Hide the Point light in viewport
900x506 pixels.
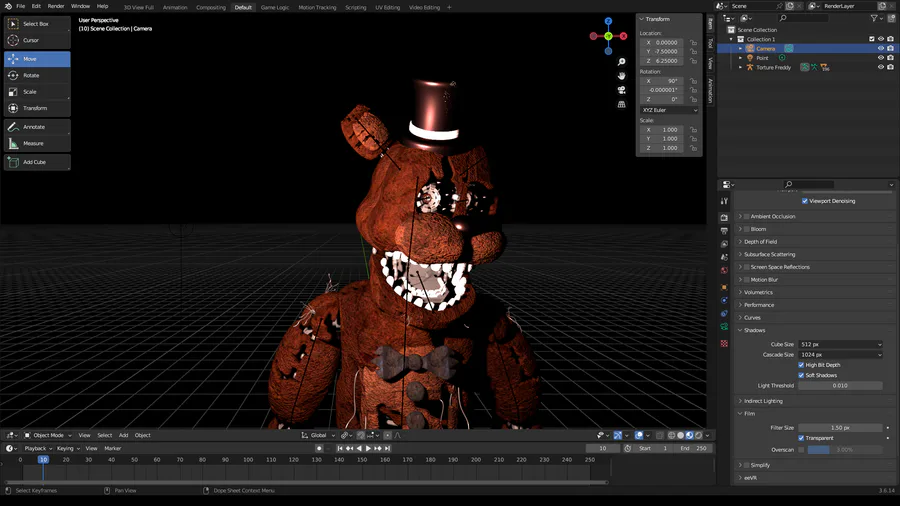(x=881, y=58)
